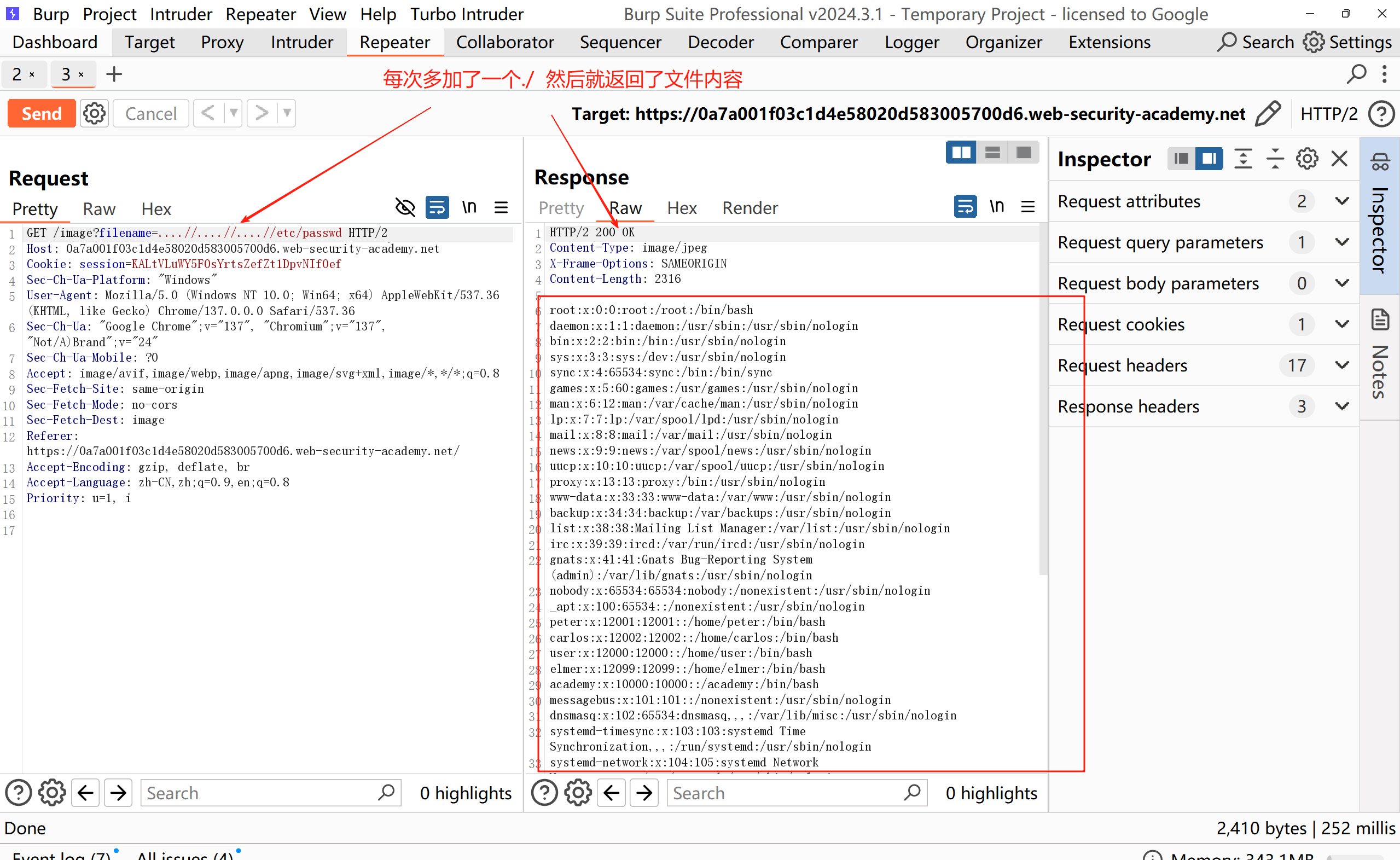Open Inspector settings gear icon
The height and width of the screenshot is (860, 1400).
pos(1307,159)
